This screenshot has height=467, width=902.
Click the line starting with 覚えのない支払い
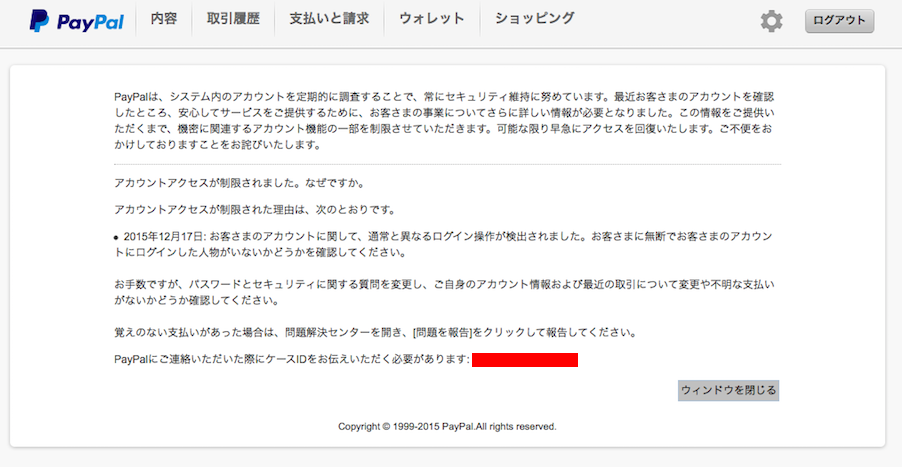[375, 333]
